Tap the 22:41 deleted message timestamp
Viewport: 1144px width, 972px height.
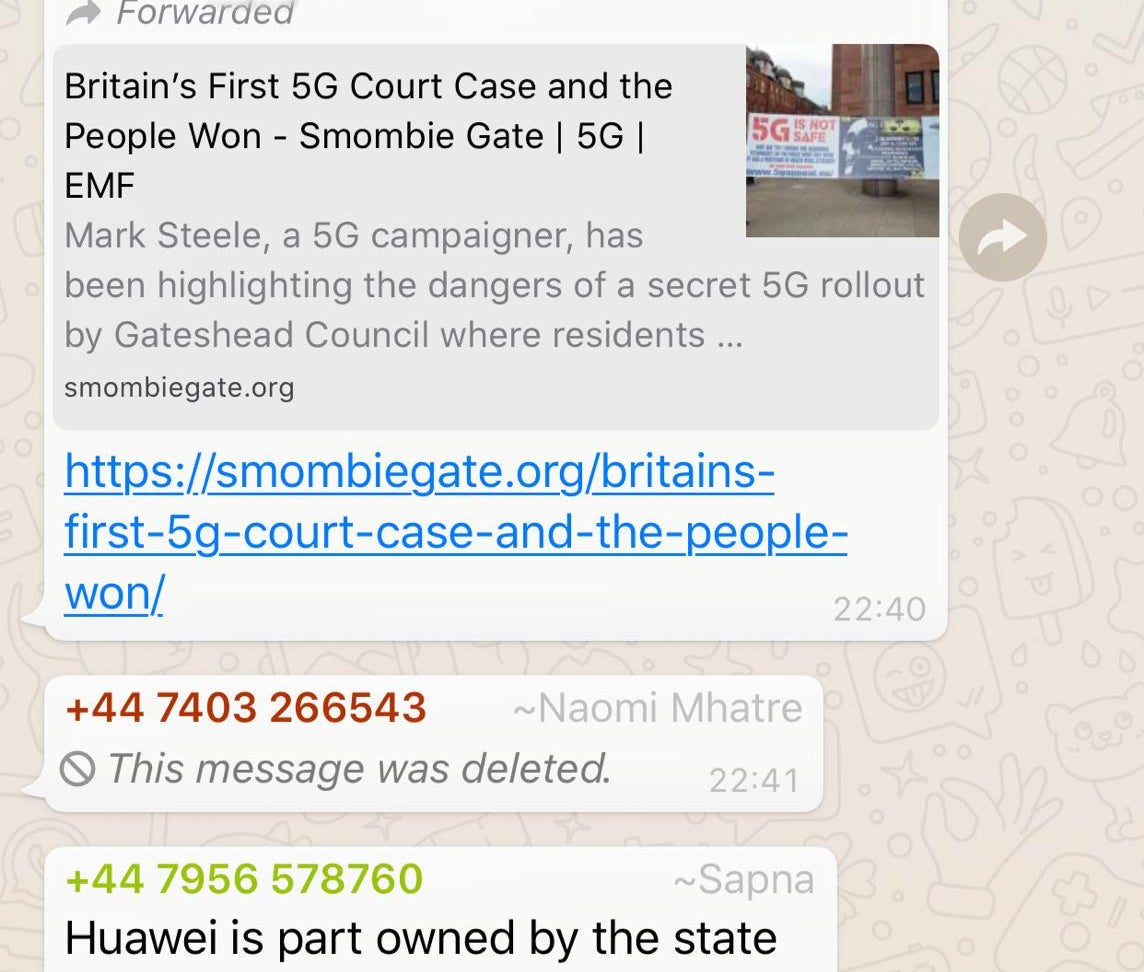coord(754,781)
